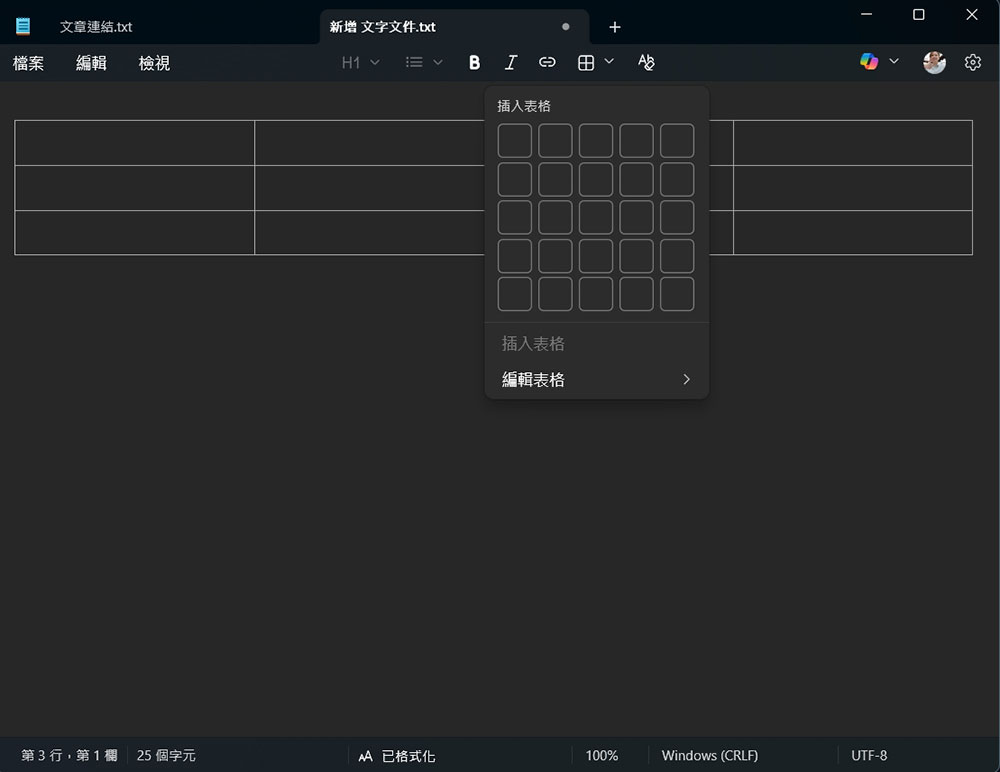This screenshot has height=772, width=1000.
Task: Insert a hyperlink
Action: [547, 62]
